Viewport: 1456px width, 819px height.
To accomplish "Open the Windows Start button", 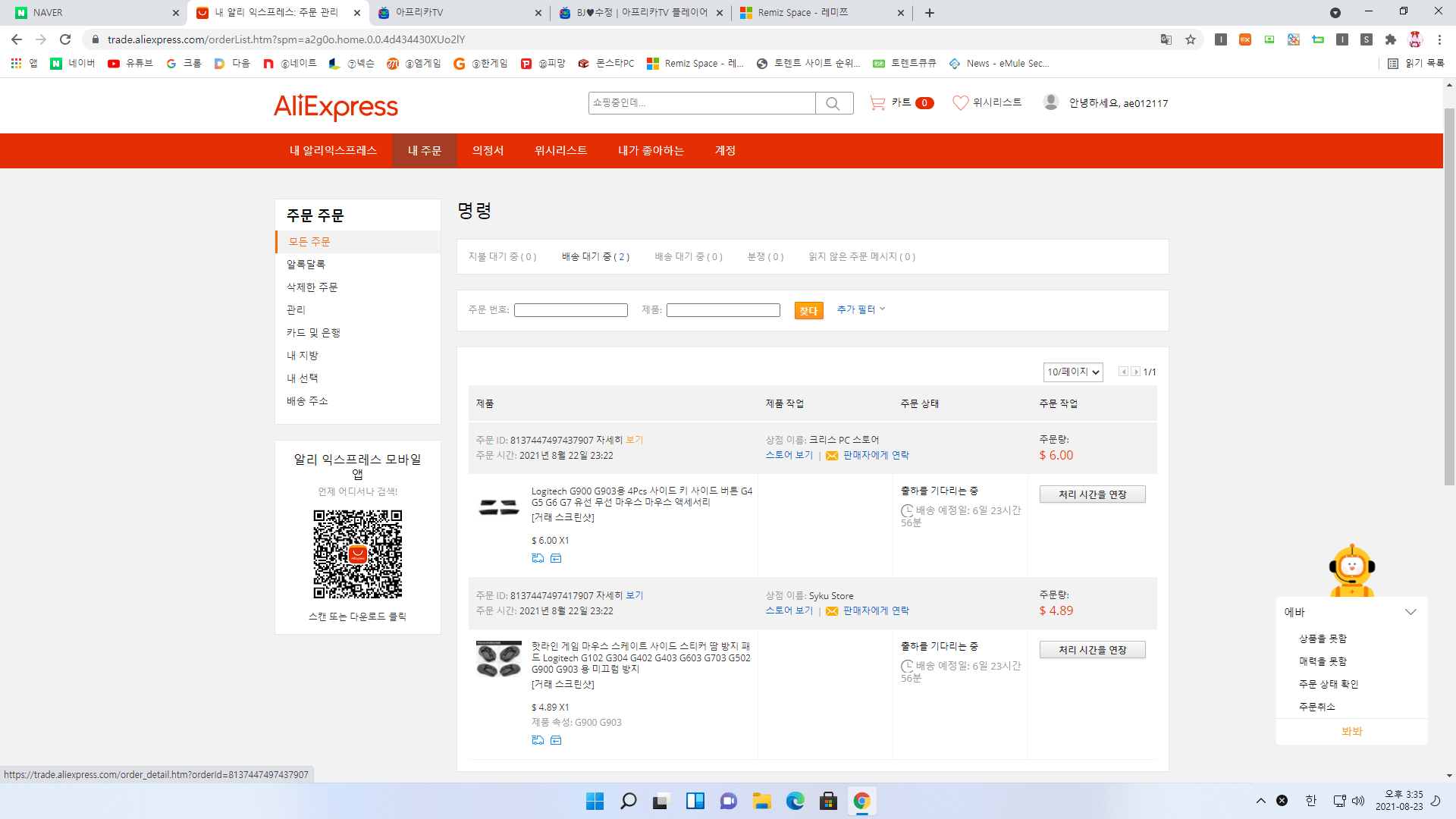I will coord(595,801).
